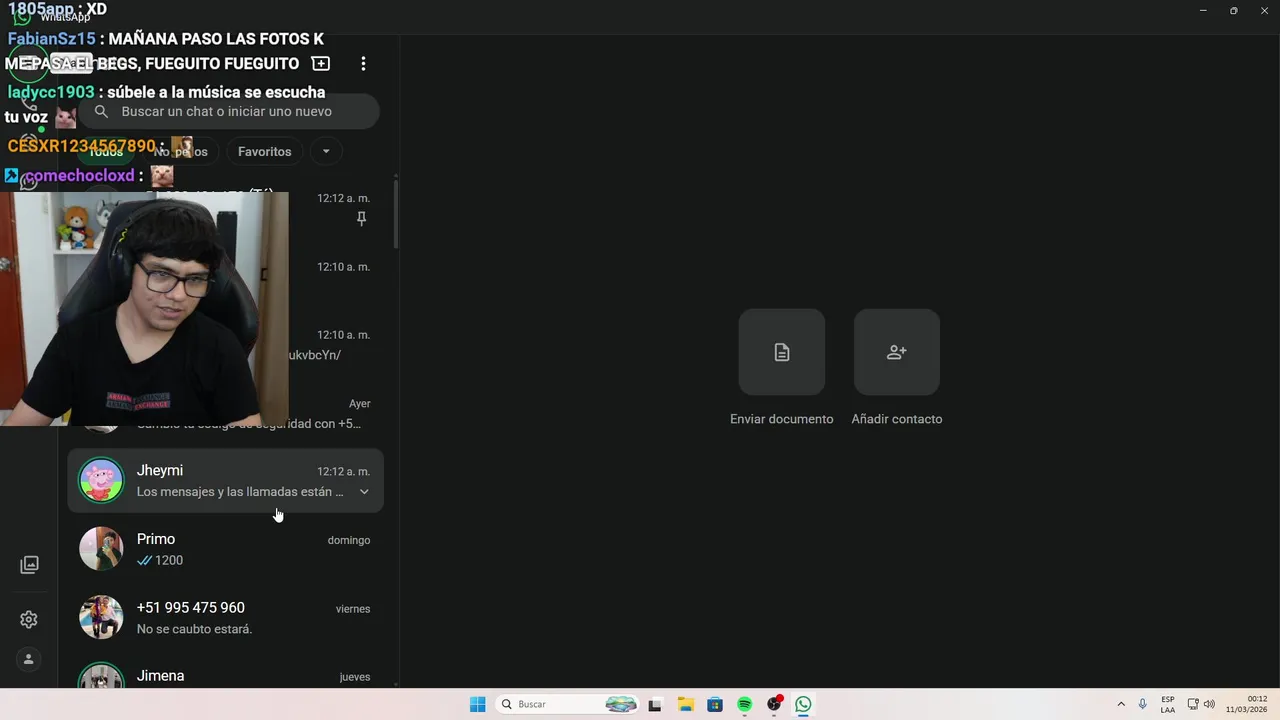Click Primo's profile picture
The width and height of the screenshot is (1280, 720).
click(101, 549)
